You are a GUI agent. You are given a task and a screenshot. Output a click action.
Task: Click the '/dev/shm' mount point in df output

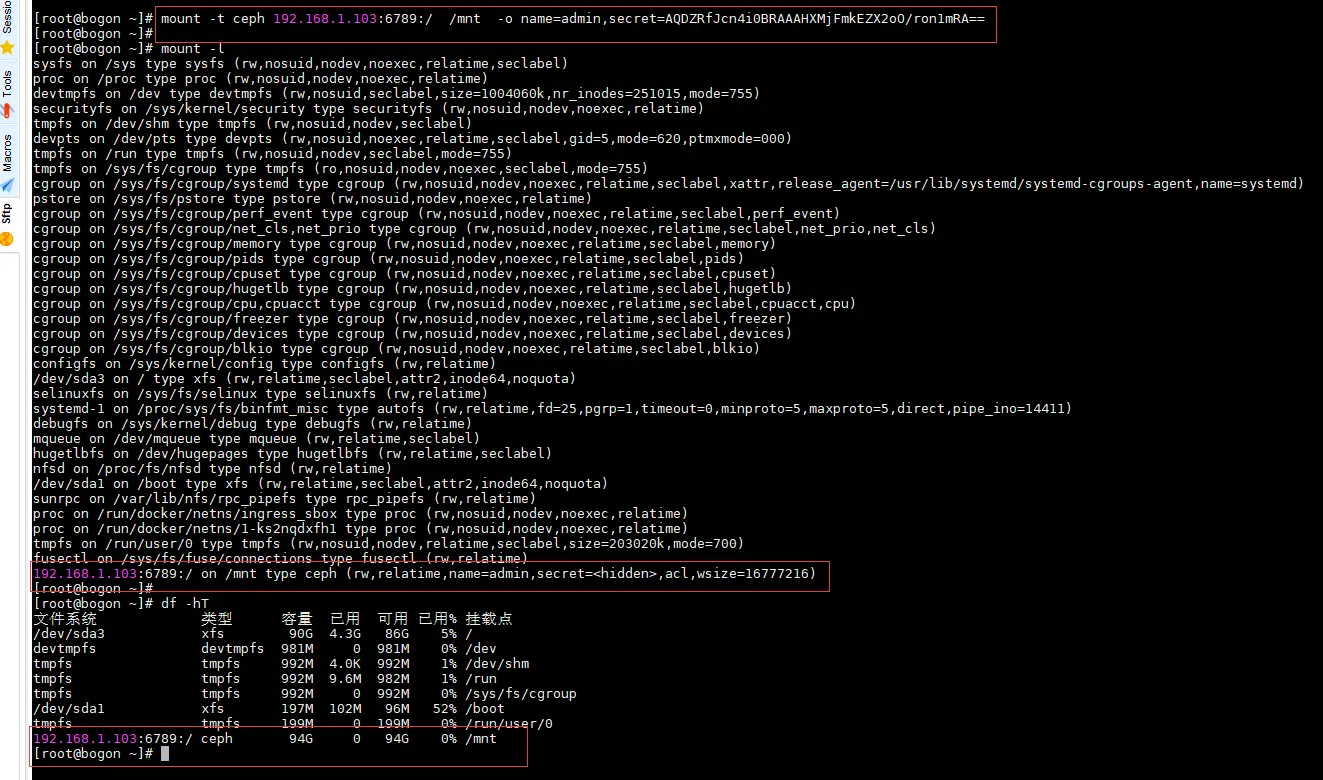point(497,664)
